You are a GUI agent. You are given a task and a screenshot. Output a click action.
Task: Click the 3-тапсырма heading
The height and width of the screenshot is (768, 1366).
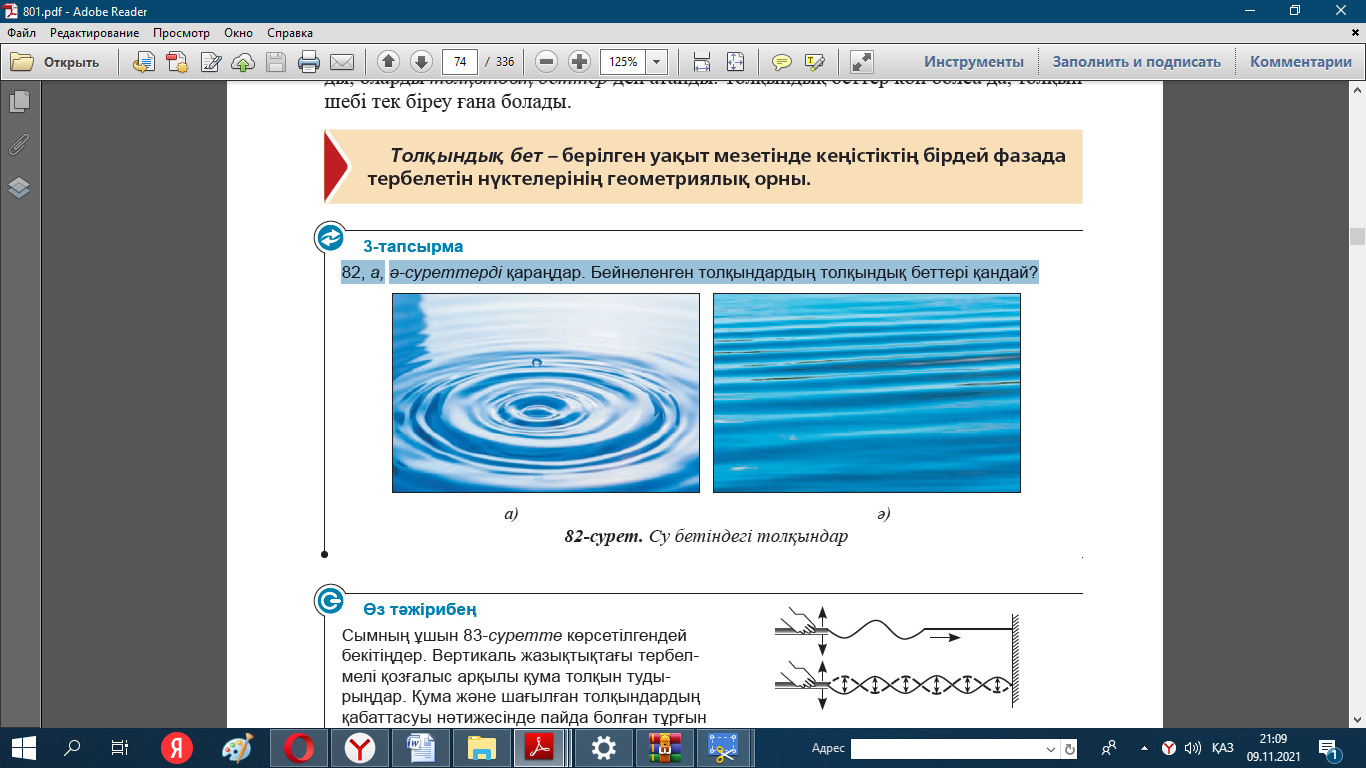(413, 246)
